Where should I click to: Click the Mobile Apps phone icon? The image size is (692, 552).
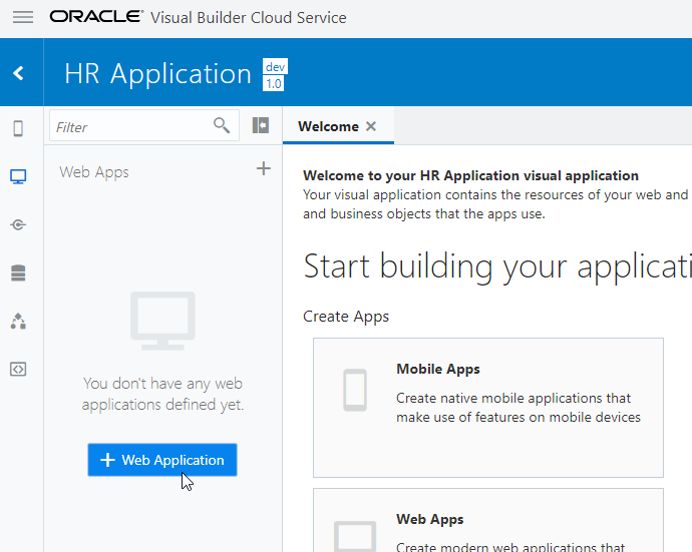point(355,390)
